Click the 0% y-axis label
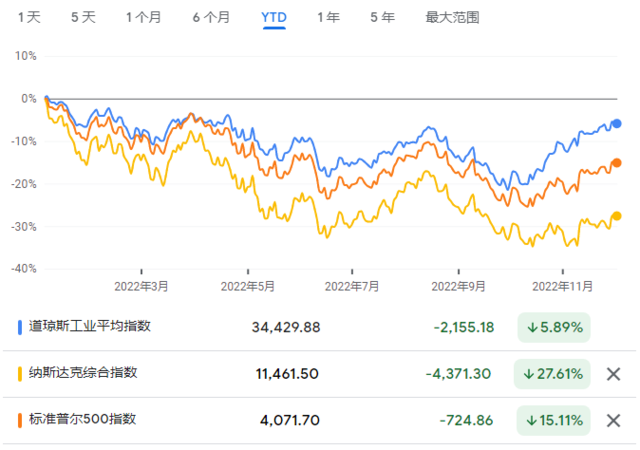 click(x=29, y=98)
